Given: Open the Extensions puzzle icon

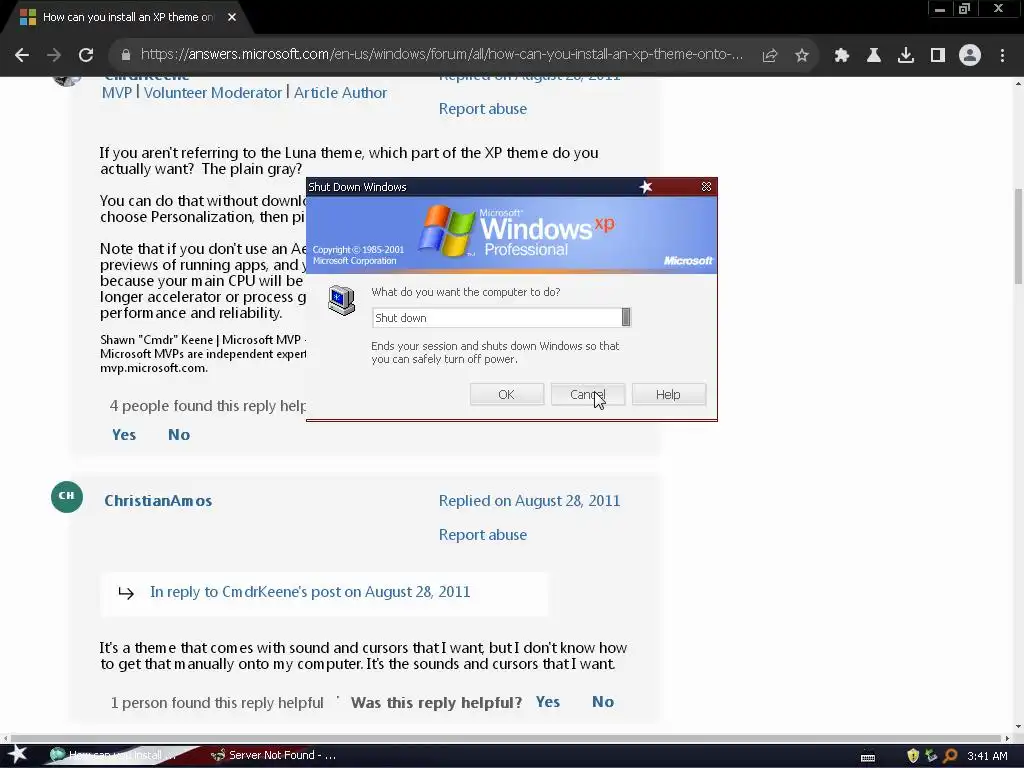Looking at the screenshot, I should 842,56.
